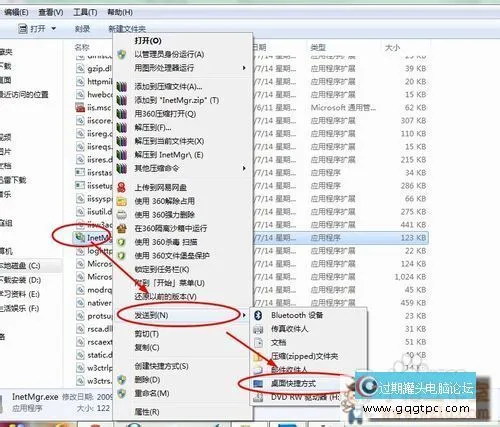Click the gzip.dll file icon

tap(80, 69)
